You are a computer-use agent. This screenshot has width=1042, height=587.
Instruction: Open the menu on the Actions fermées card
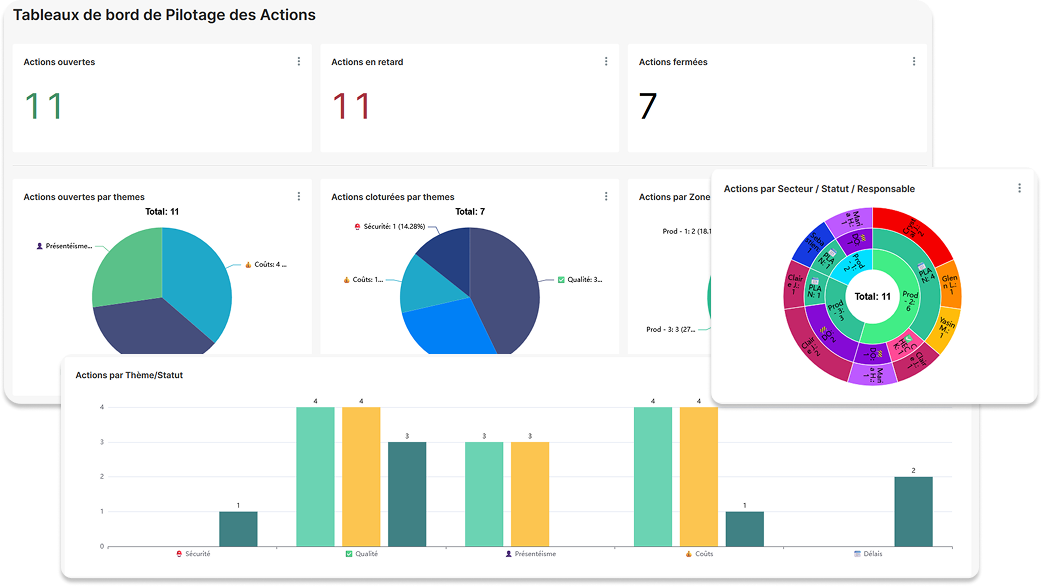(913, 61)
